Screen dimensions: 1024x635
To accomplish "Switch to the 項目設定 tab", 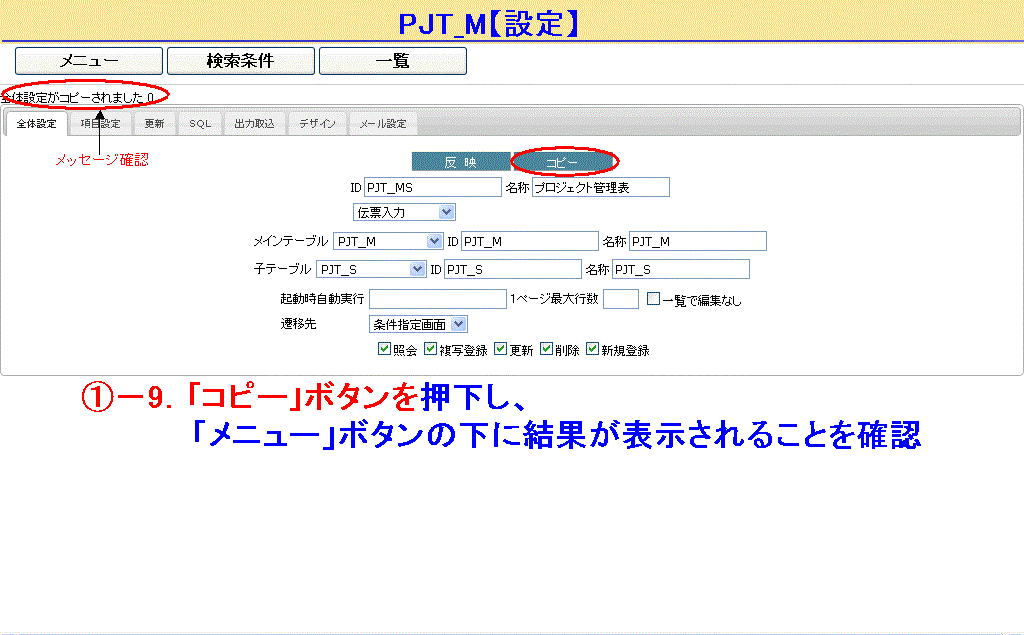I will click(100, 124).
